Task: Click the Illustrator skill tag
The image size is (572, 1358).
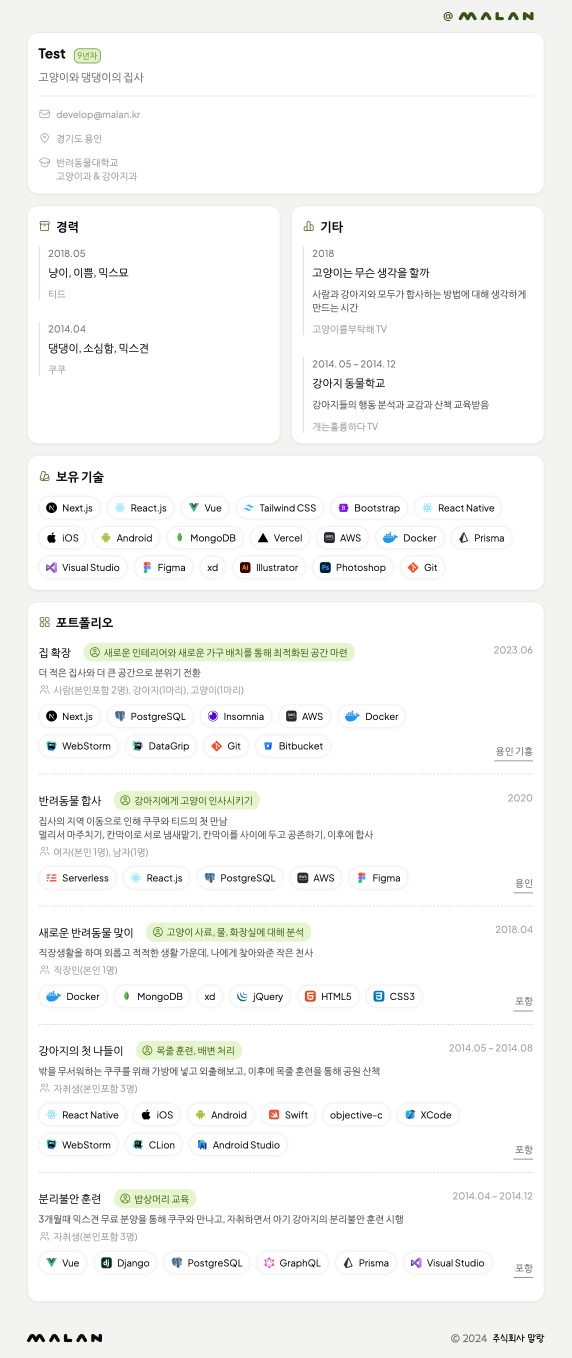Action: click(x=269, y=567)
